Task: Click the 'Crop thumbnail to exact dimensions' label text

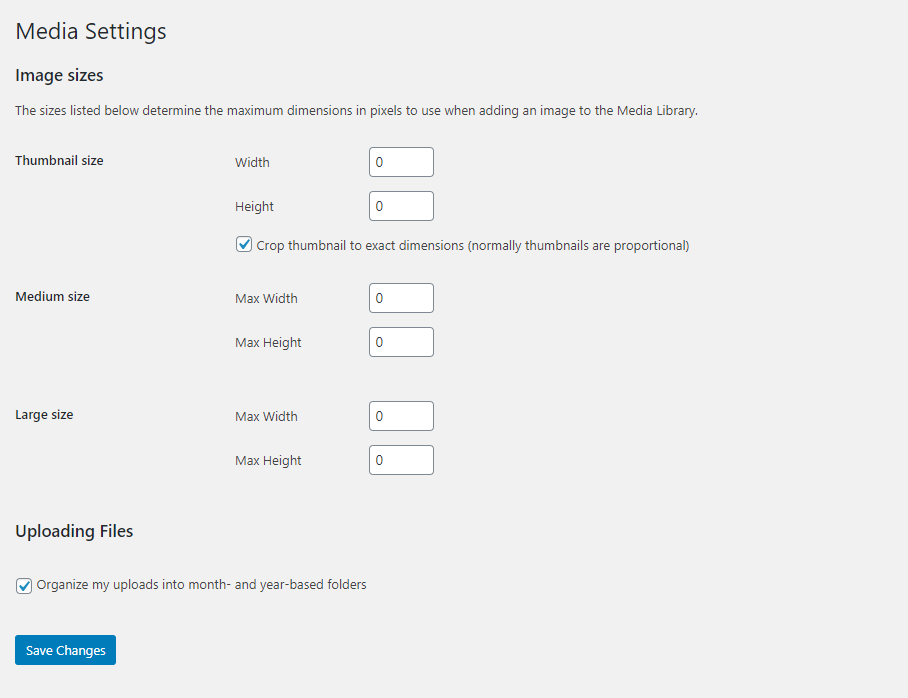Action: (473, 246)
